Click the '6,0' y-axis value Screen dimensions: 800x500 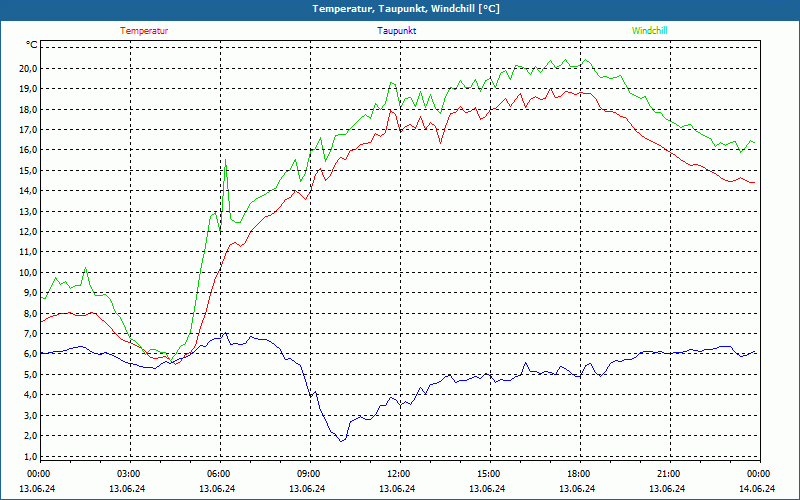tap(31, 354)
